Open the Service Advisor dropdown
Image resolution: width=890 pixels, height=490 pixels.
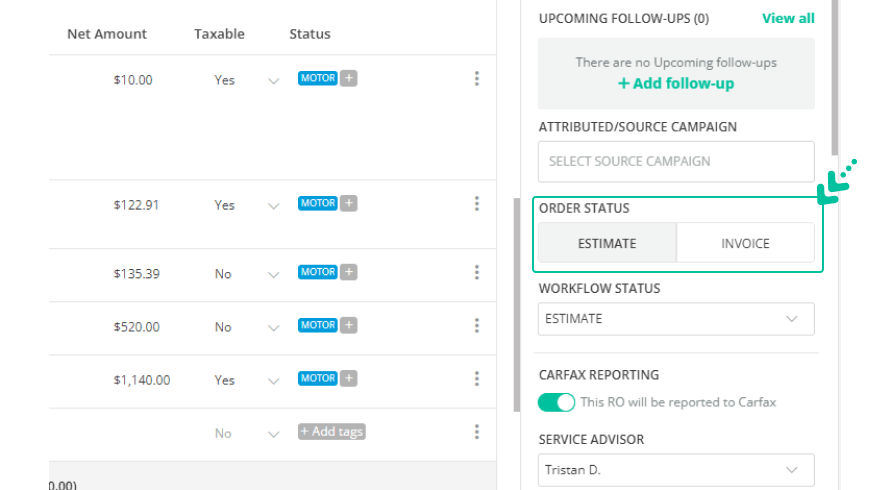point(676,469)
